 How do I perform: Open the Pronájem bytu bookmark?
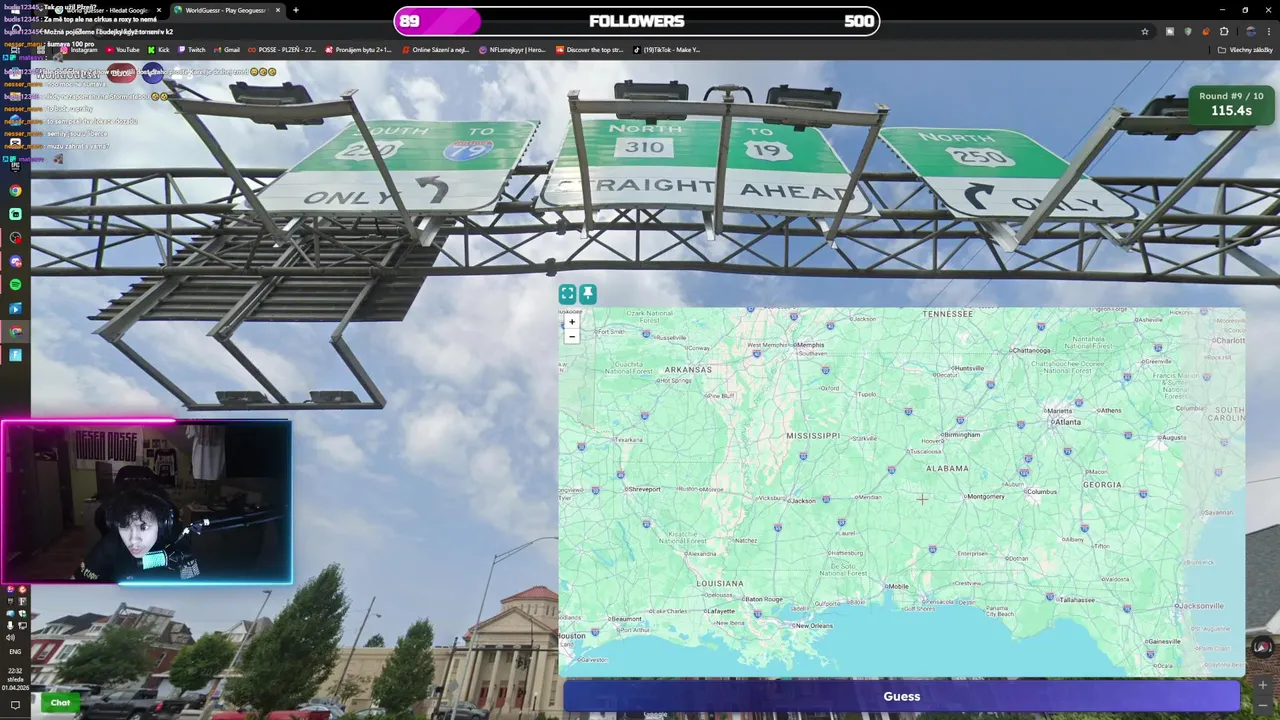358,49
